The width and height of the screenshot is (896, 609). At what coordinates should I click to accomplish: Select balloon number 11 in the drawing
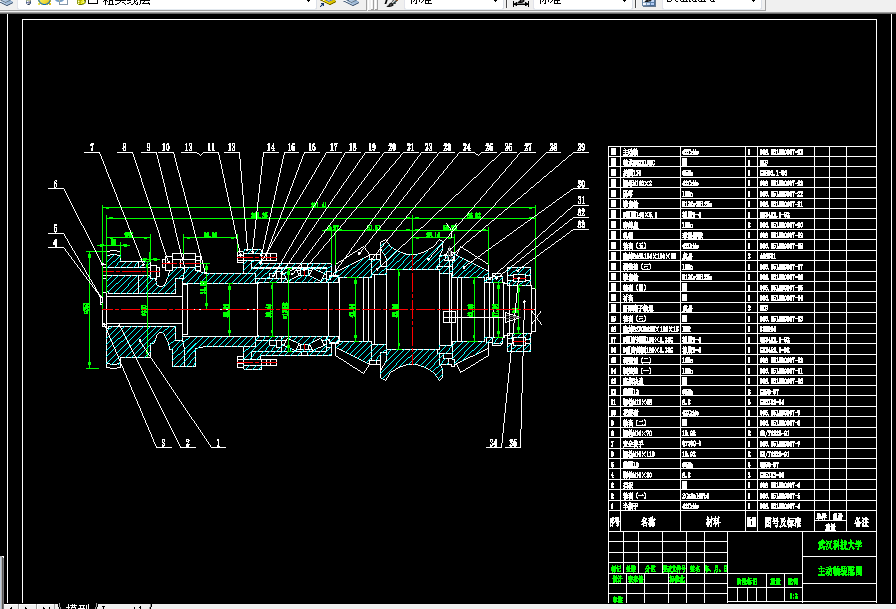tap(211, 147)
